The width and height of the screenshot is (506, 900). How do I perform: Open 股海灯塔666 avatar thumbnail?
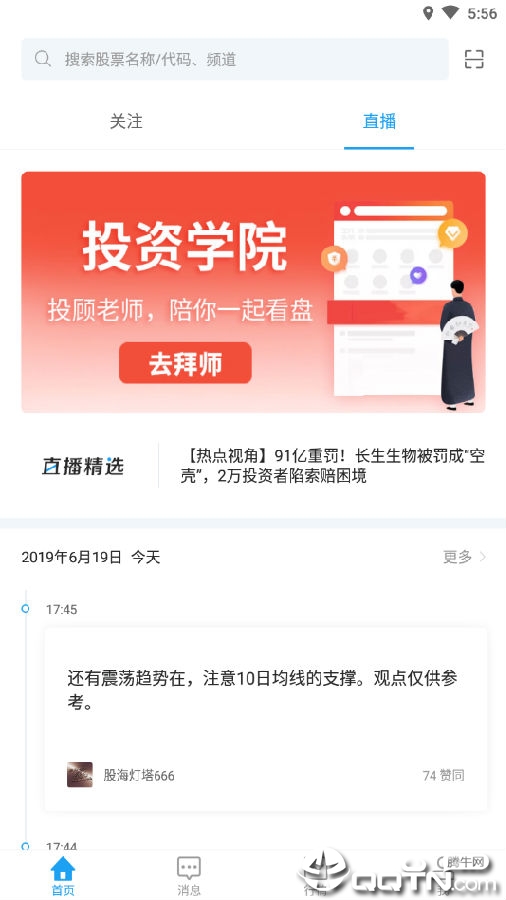click(x=80, y=775)
